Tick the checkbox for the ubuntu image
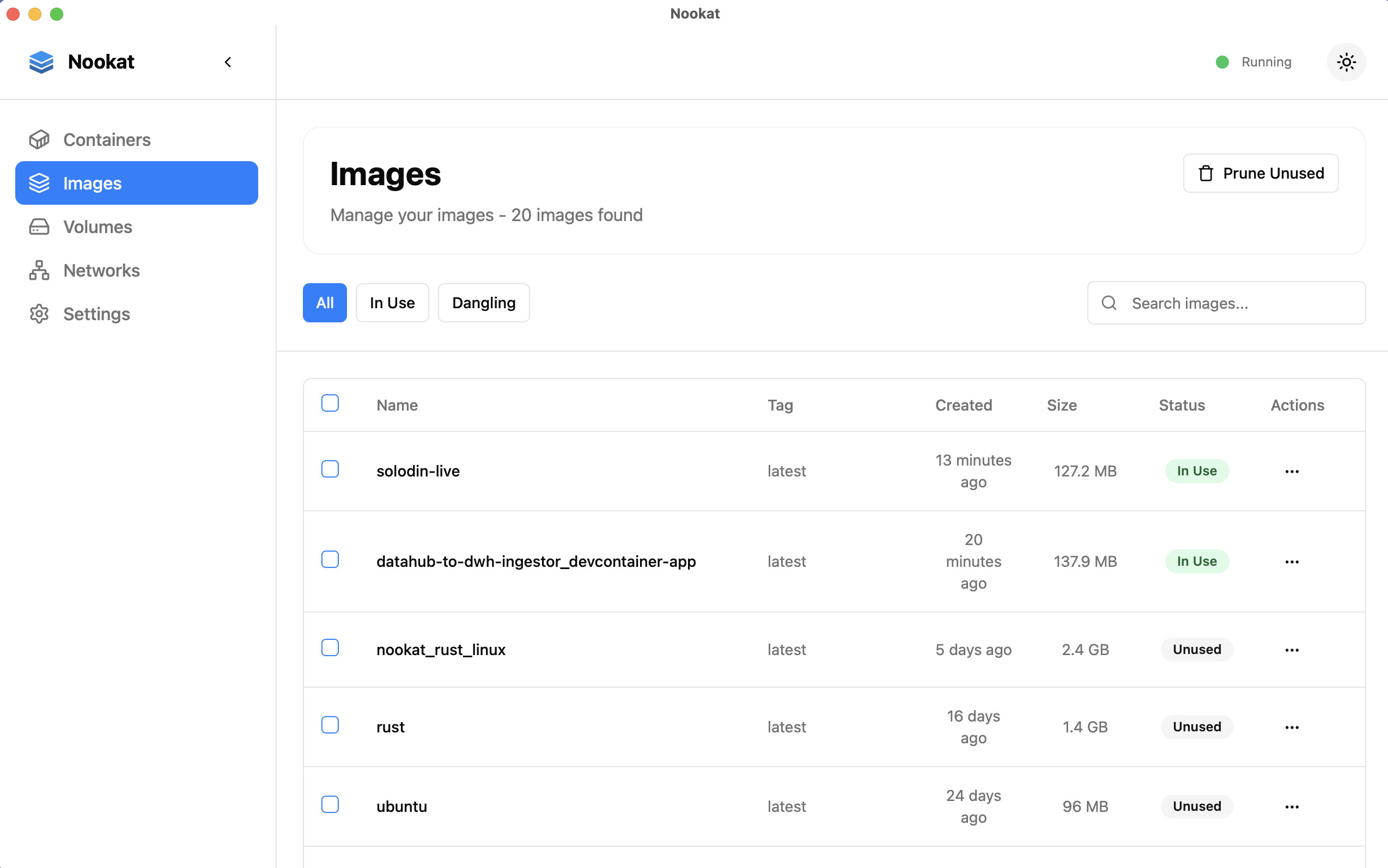This screenshot has width=1388, height=868. (330, 804)
